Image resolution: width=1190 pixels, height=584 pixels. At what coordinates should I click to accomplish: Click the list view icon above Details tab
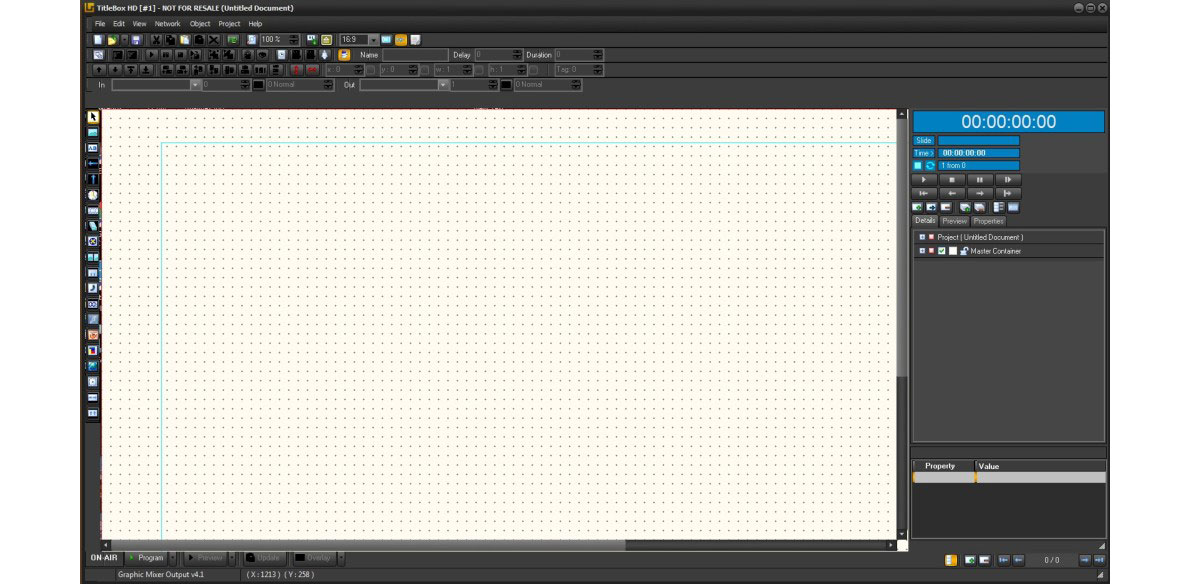999,207
